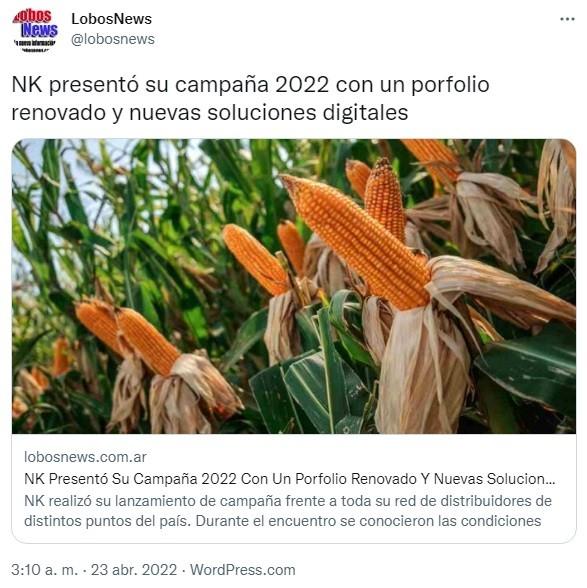Click the @lobosnews handle
The width and height of the screenshot is (587, 588).
point(113,39)
